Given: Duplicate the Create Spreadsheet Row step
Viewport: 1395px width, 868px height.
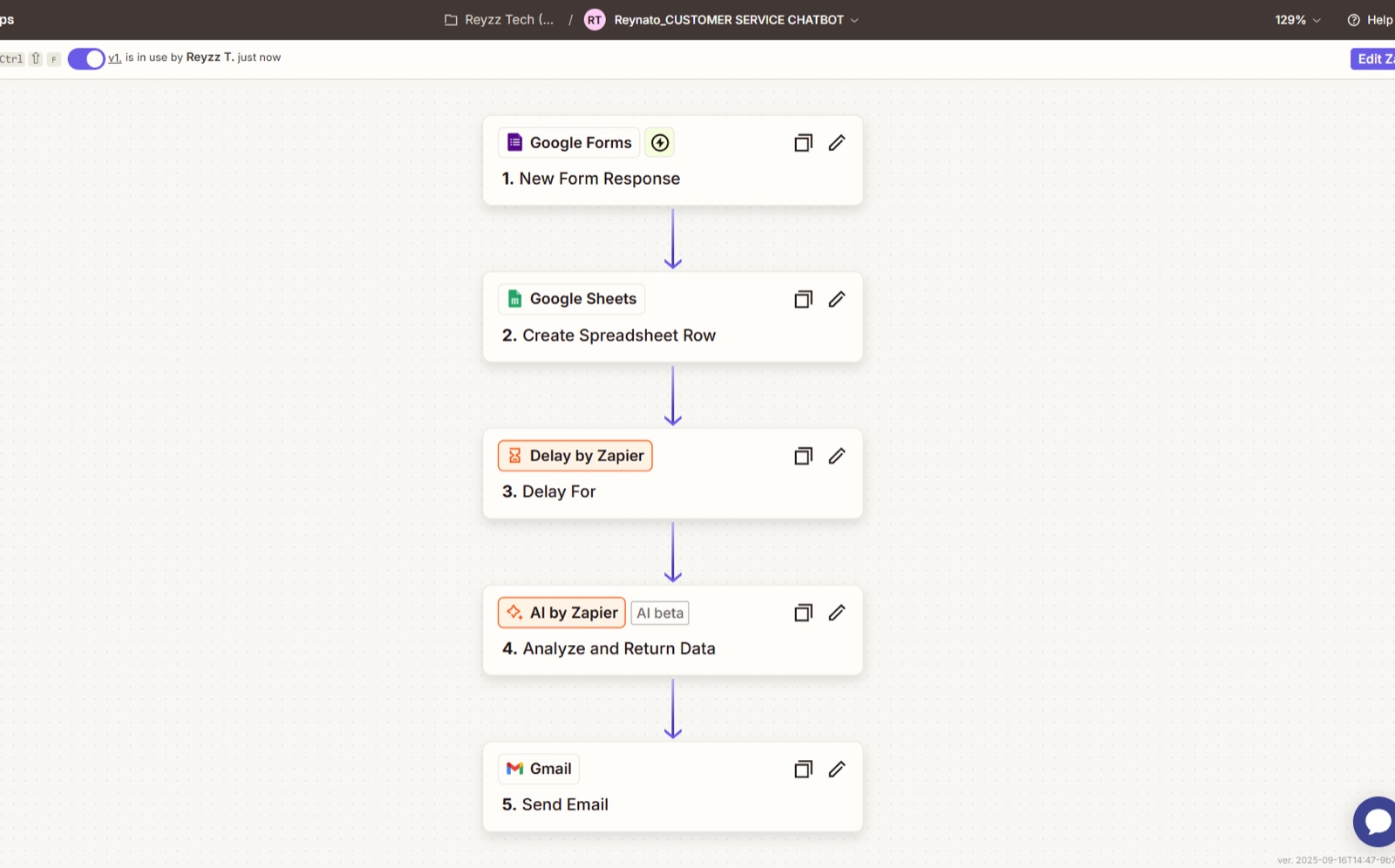Looking at the screenshot, I should [x=803, y=299].
